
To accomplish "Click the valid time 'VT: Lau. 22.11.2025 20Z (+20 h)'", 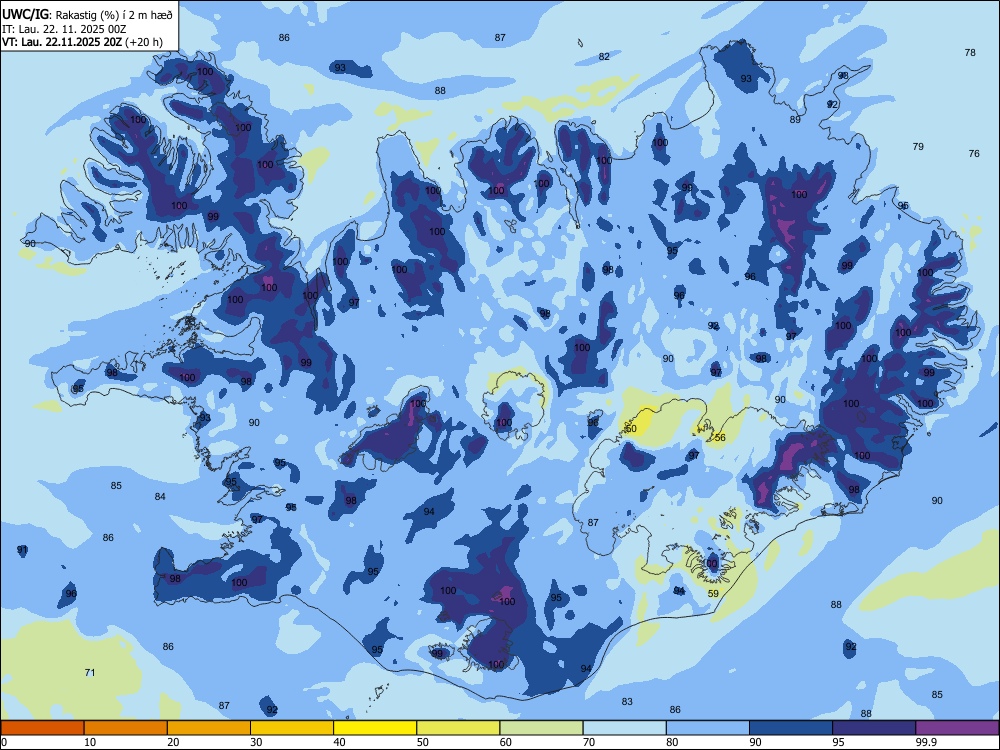I will tap(82, 43).
